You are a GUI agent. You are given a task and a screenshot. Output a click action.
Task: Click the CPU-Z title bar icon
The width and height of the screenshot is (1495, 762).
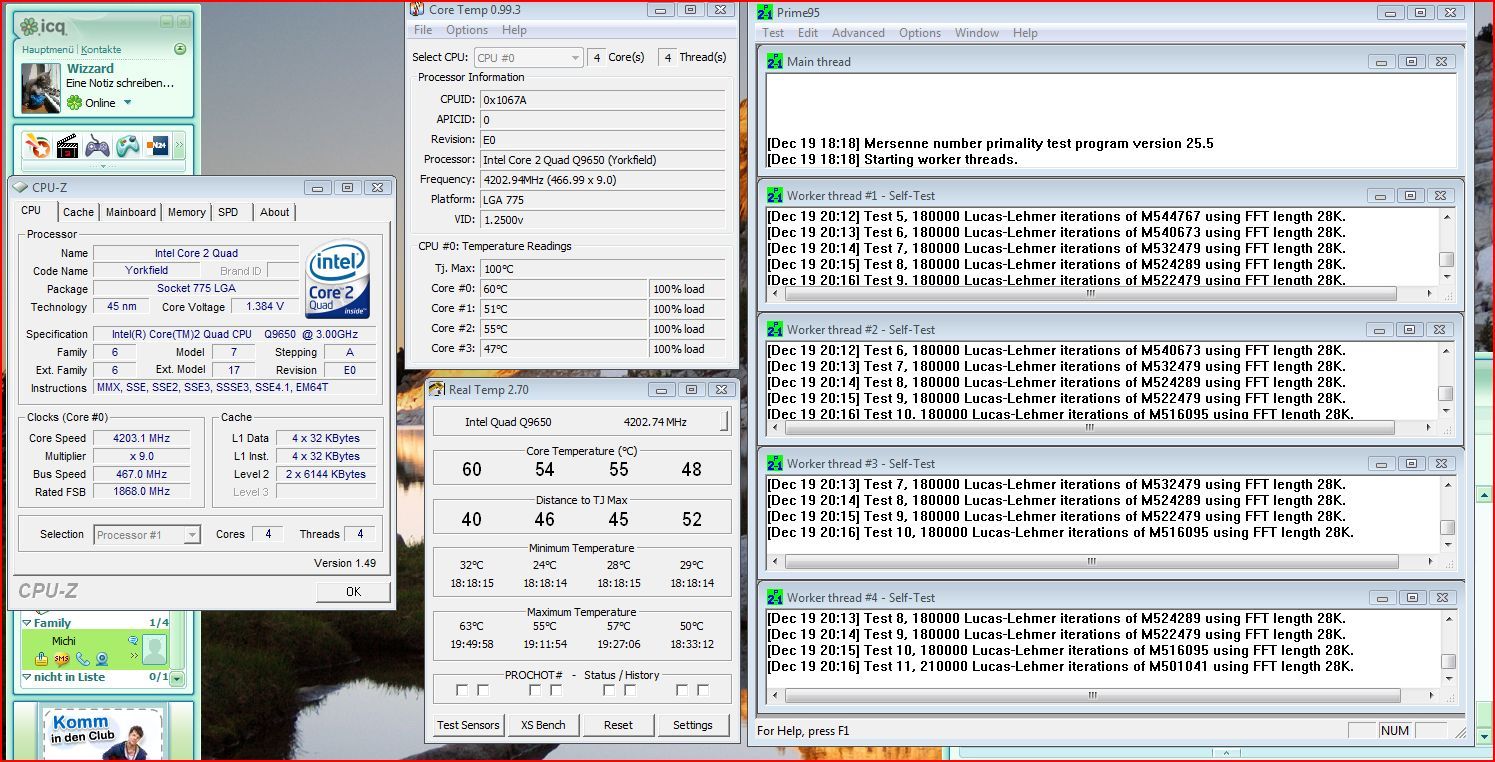point(20,187)
